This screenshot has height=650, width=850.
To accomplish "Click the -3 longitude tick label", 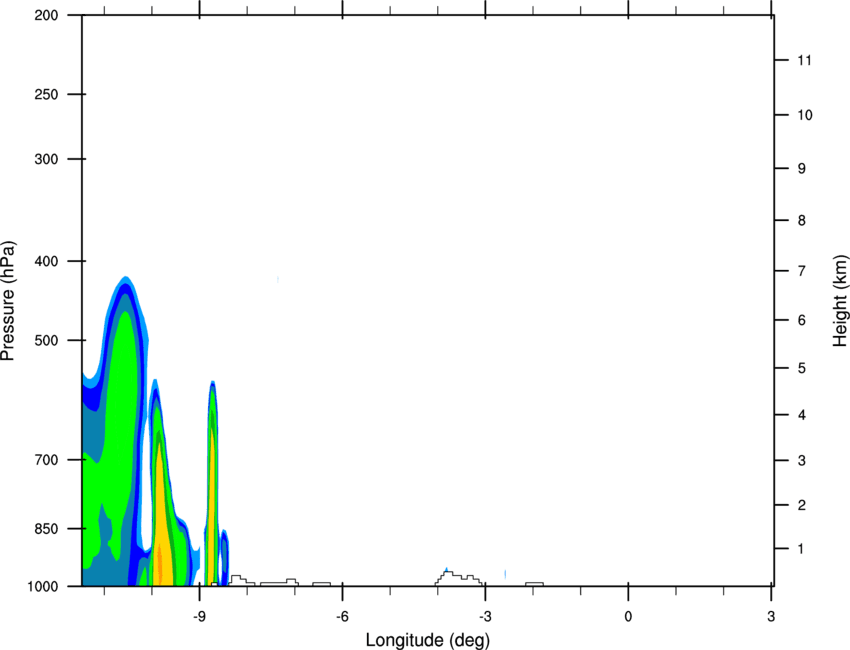I will (485, 617).
